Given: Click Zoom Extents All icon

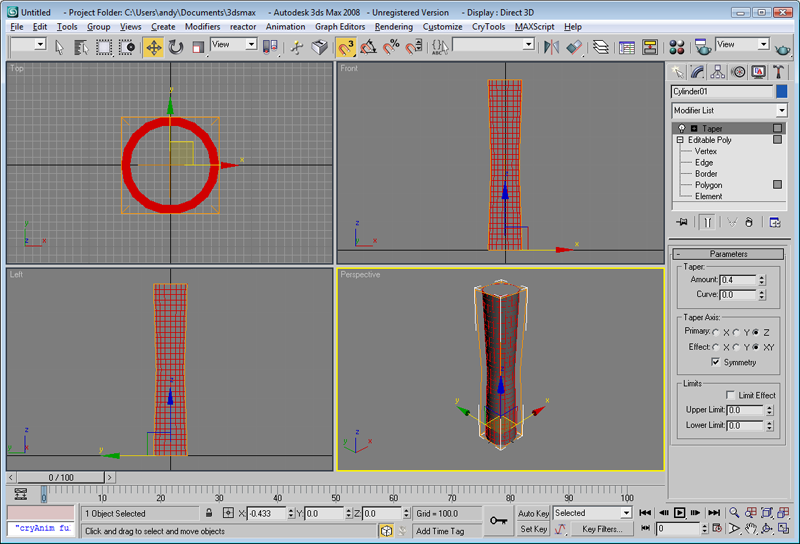Looking at the screenshot, I should pos(783,512).
